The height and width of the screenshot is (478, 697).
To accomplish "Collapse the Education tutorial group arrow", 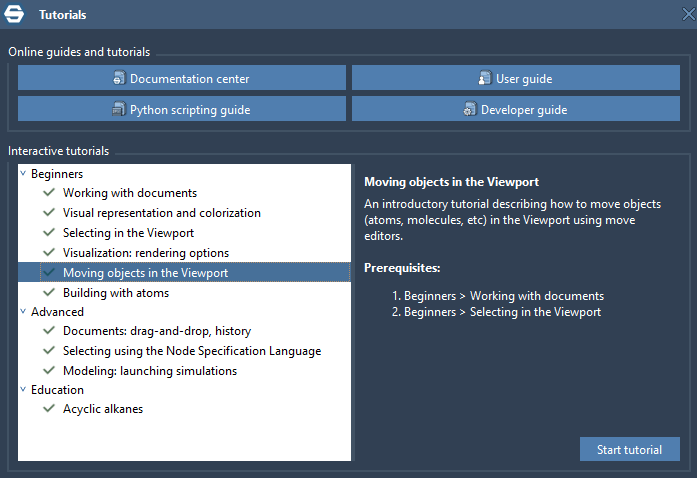I will pos(23,389).
